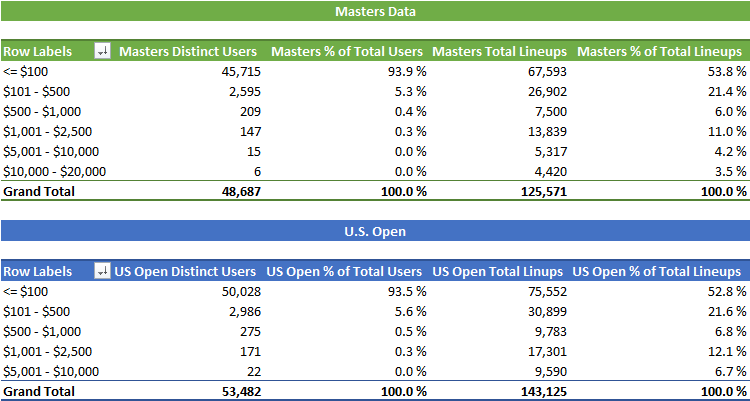Select the cell showing 2,986

pos(245,312)
